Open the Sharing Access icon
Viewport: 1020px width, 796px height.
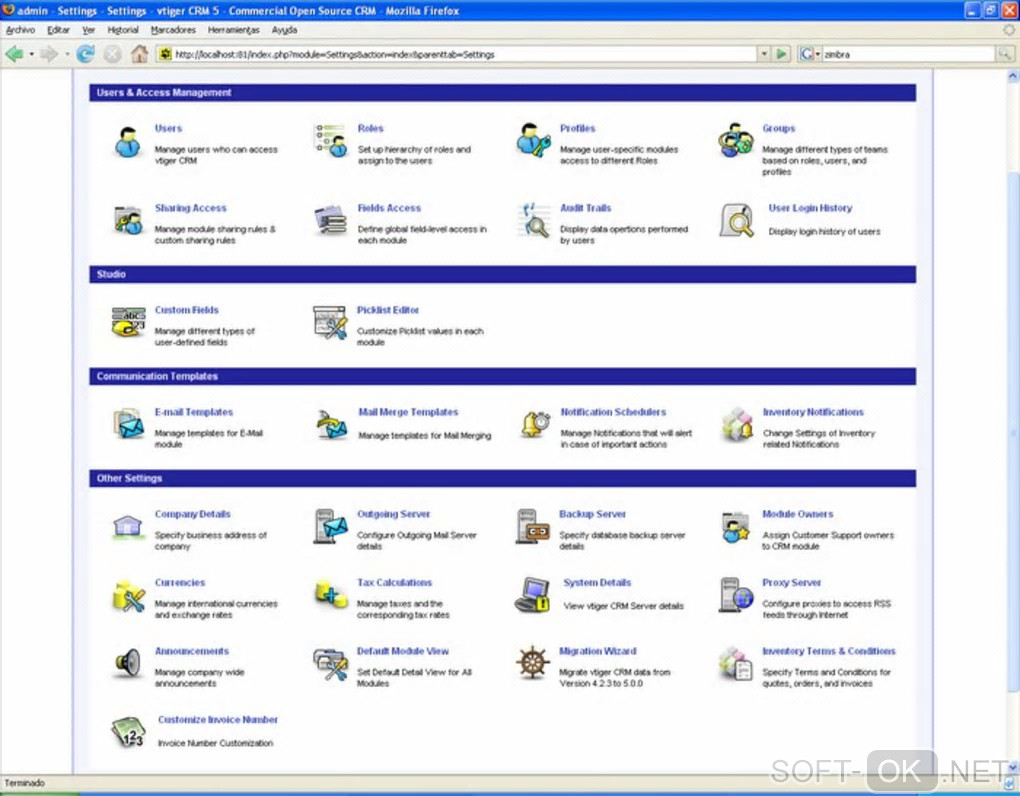click(128, 220)
